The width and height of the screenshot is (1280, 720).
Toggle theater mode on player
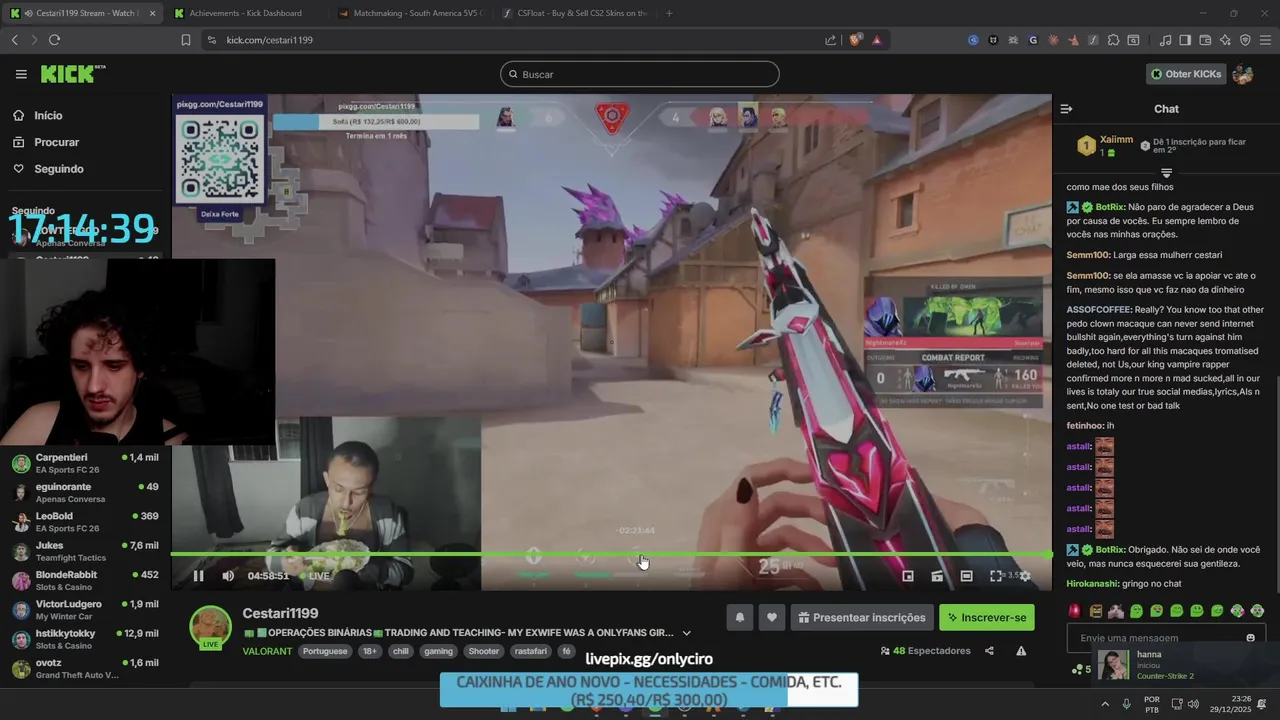coord(966,576)
